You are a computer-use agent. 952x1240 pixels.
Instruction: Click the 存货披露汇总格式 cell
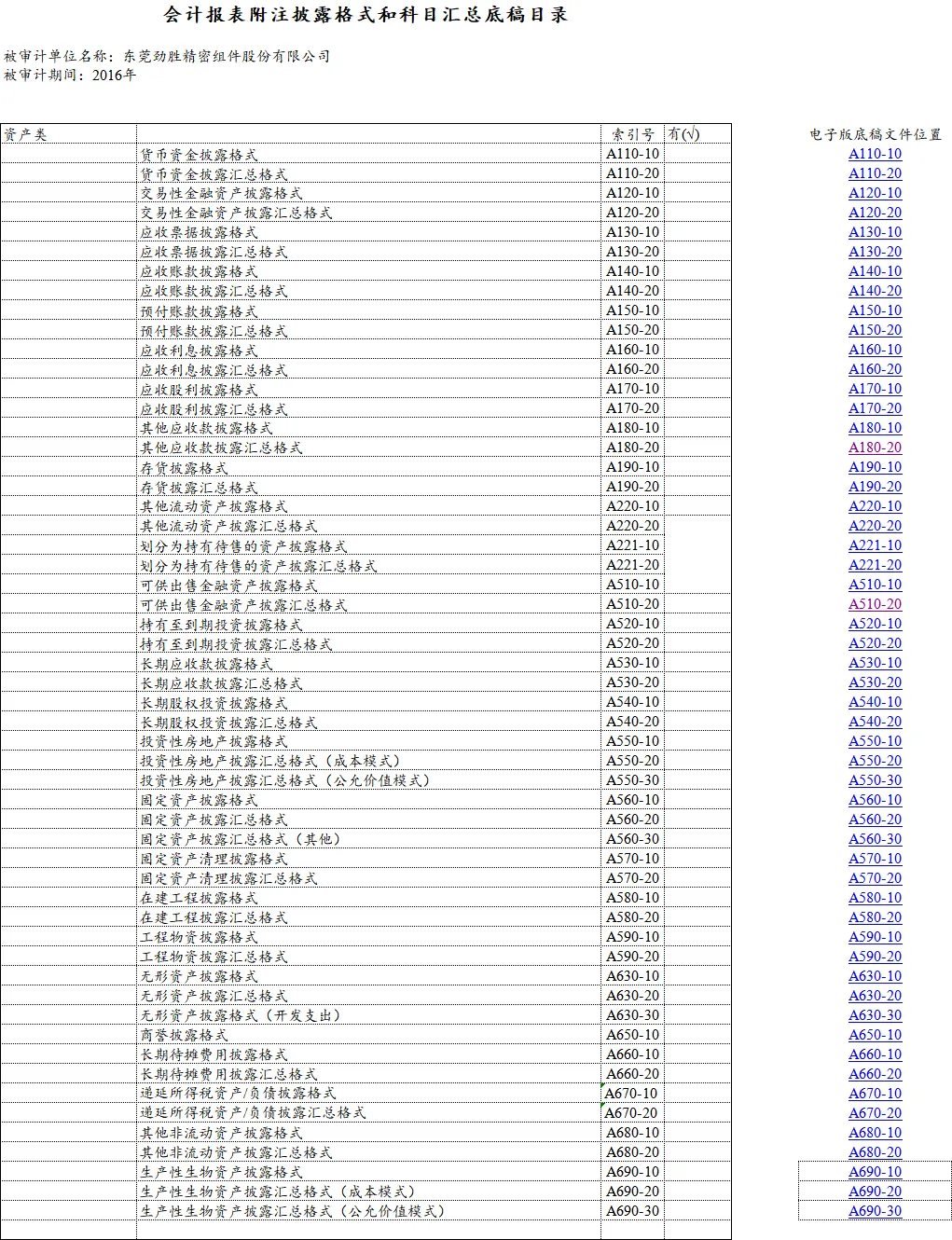pyautogui.click(x=368, y=487)
